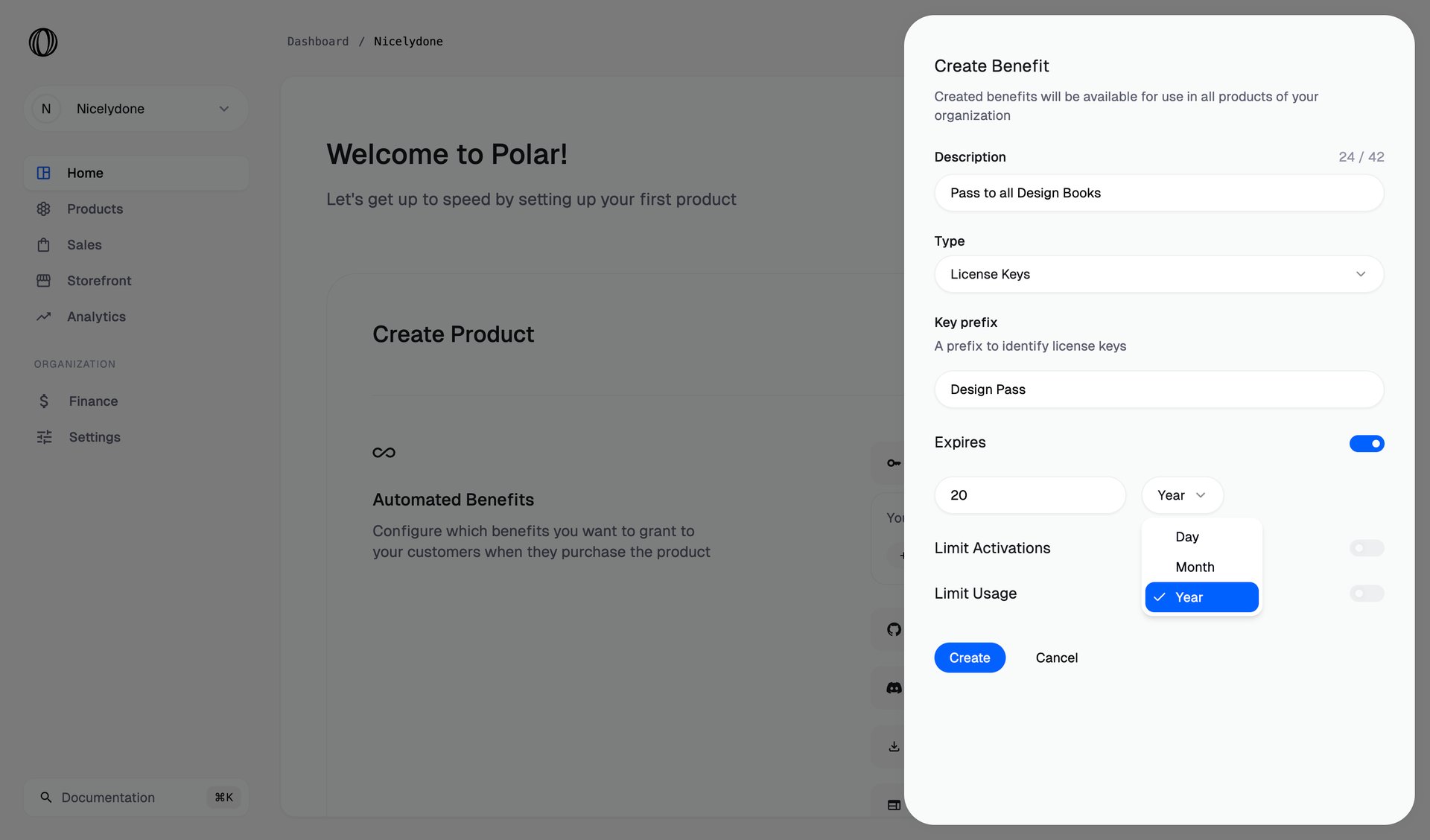Select the GitHub benefit icon
1430x840 pixels.
click(893, 629)
